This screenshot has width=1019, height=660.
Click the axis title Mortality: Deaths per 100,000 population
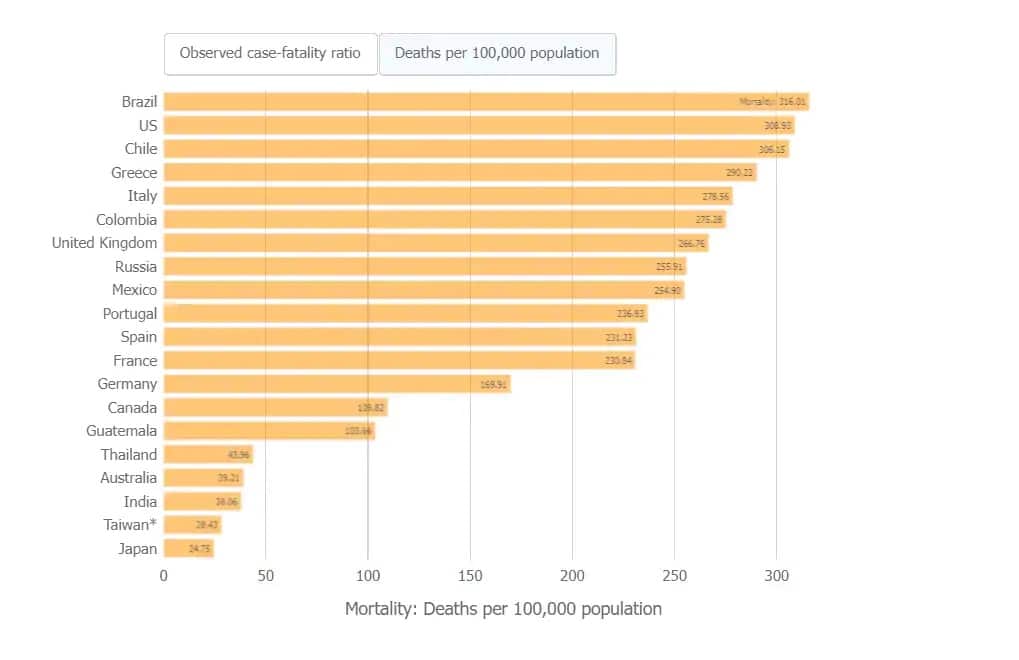pyautogui.click(x=502, y=608)
